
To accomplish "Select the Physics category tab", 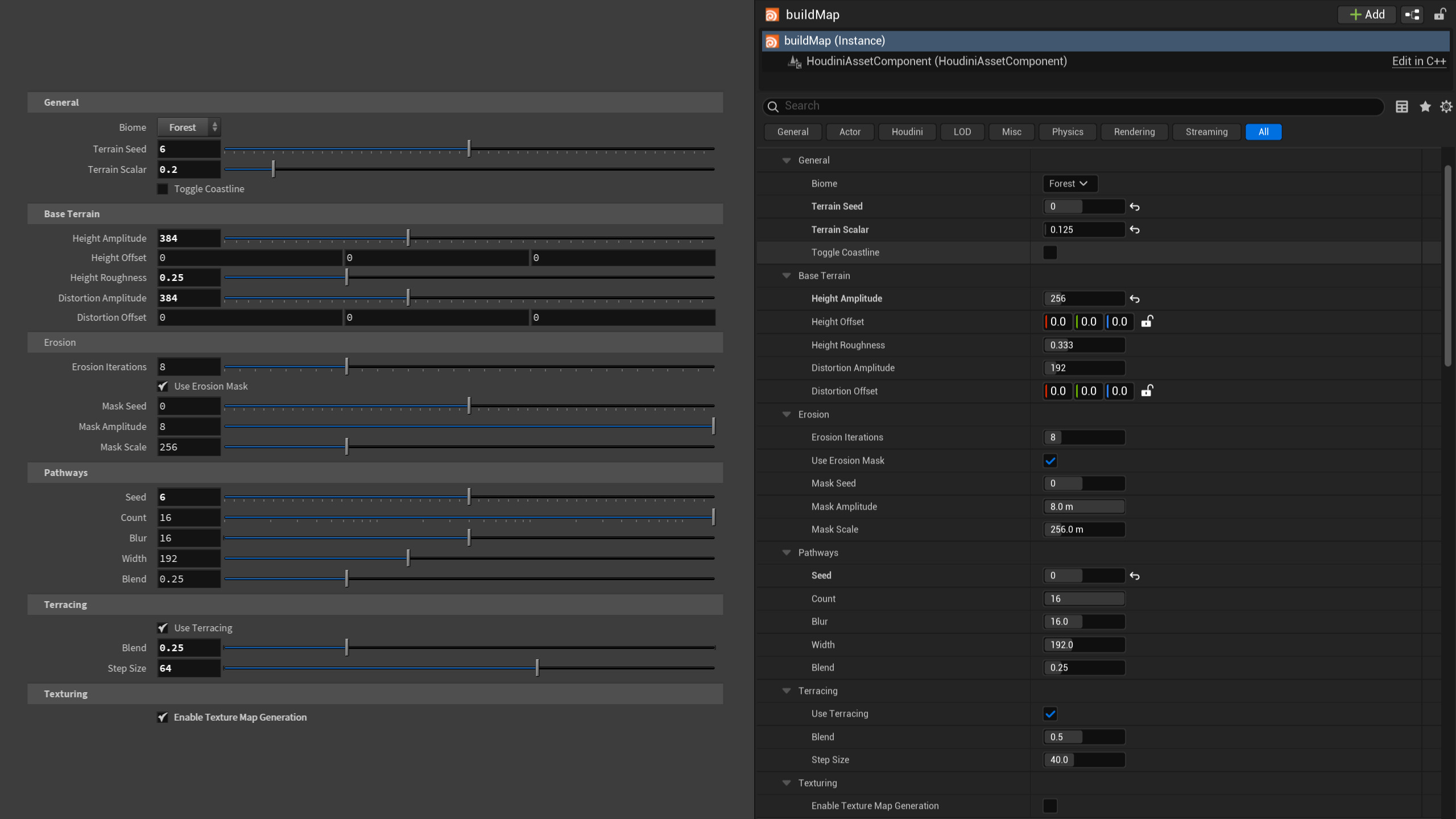I will (x=1067, y=131).
